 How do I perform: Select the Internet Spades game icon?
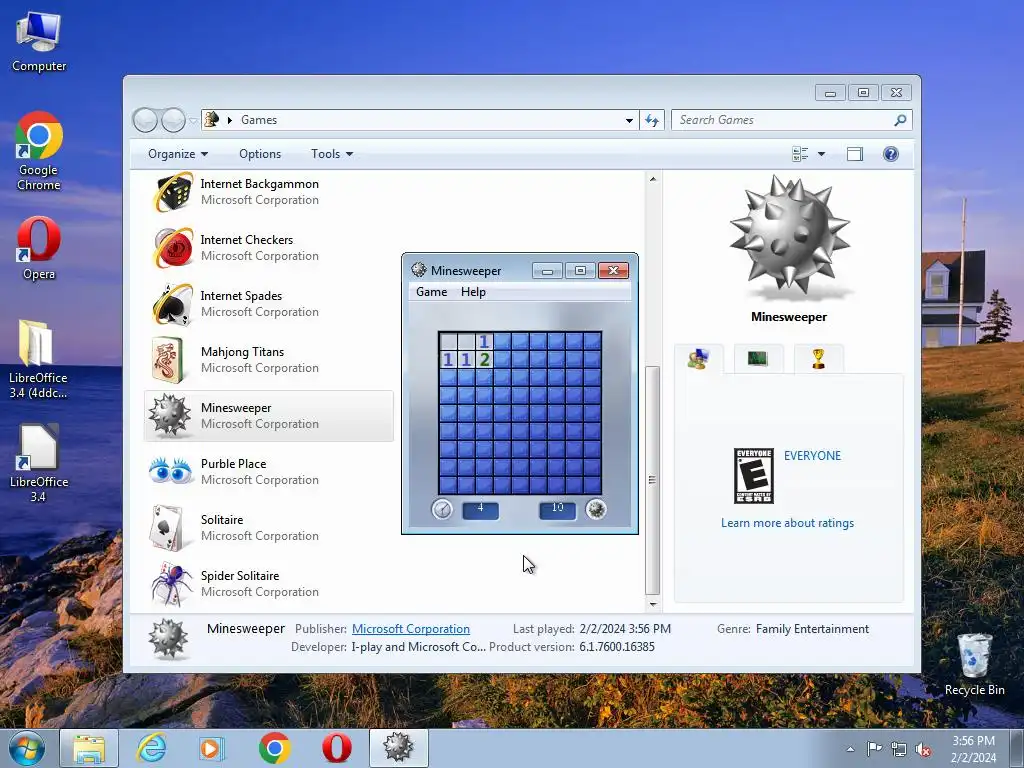pyautogui.click(x=172, y=304)
